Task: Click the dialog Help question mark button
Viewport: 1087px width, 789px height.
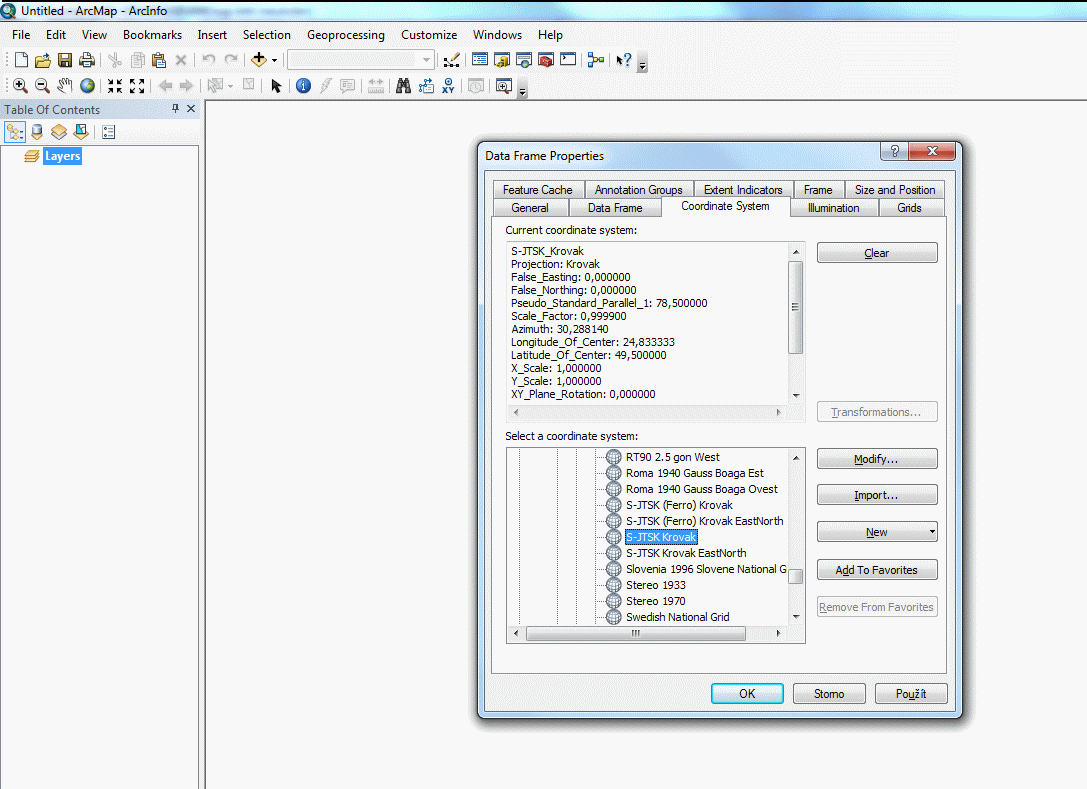Action: tap(894, 151)
